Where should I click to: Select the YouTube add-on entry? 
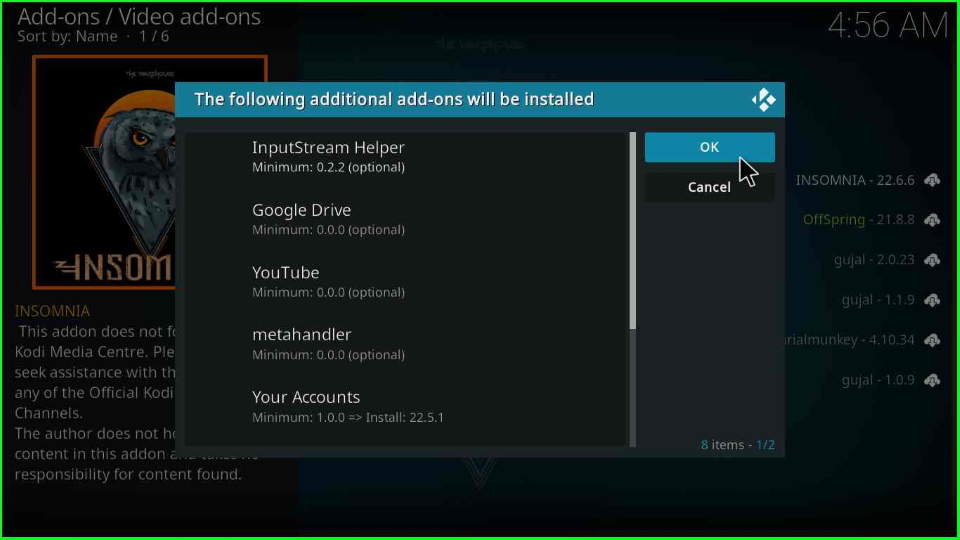point(407,282)
